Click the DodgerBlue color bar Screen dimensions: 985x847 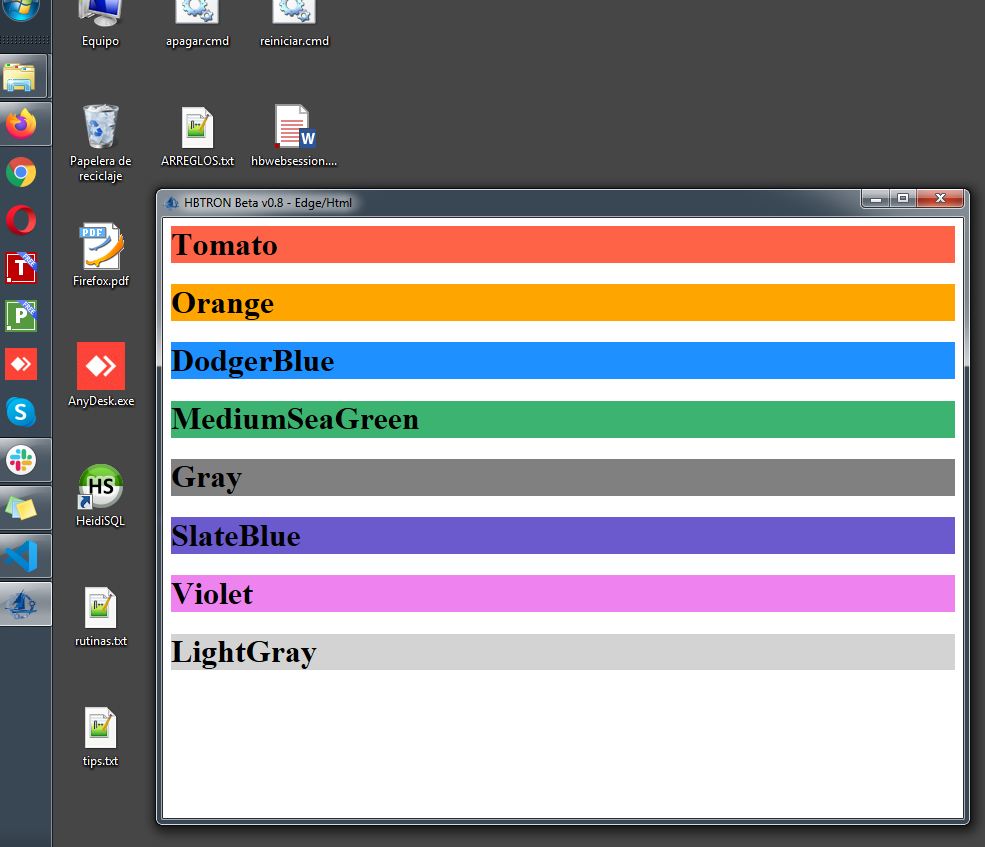click(x=562, y=361)
